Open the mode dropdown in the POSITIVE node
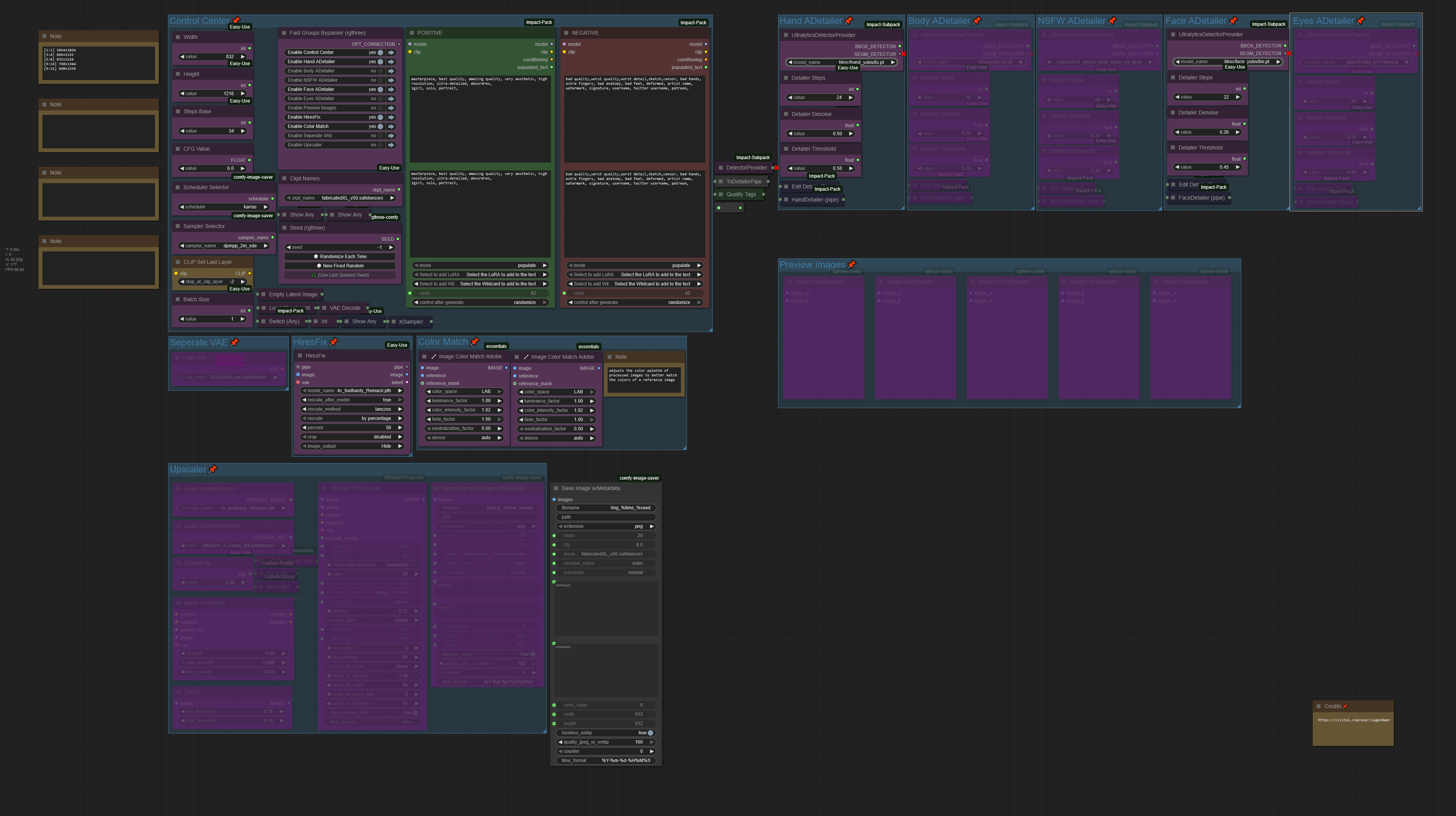Image resolution: width=1456 pixels, height=816 pixels. point(480,265)
